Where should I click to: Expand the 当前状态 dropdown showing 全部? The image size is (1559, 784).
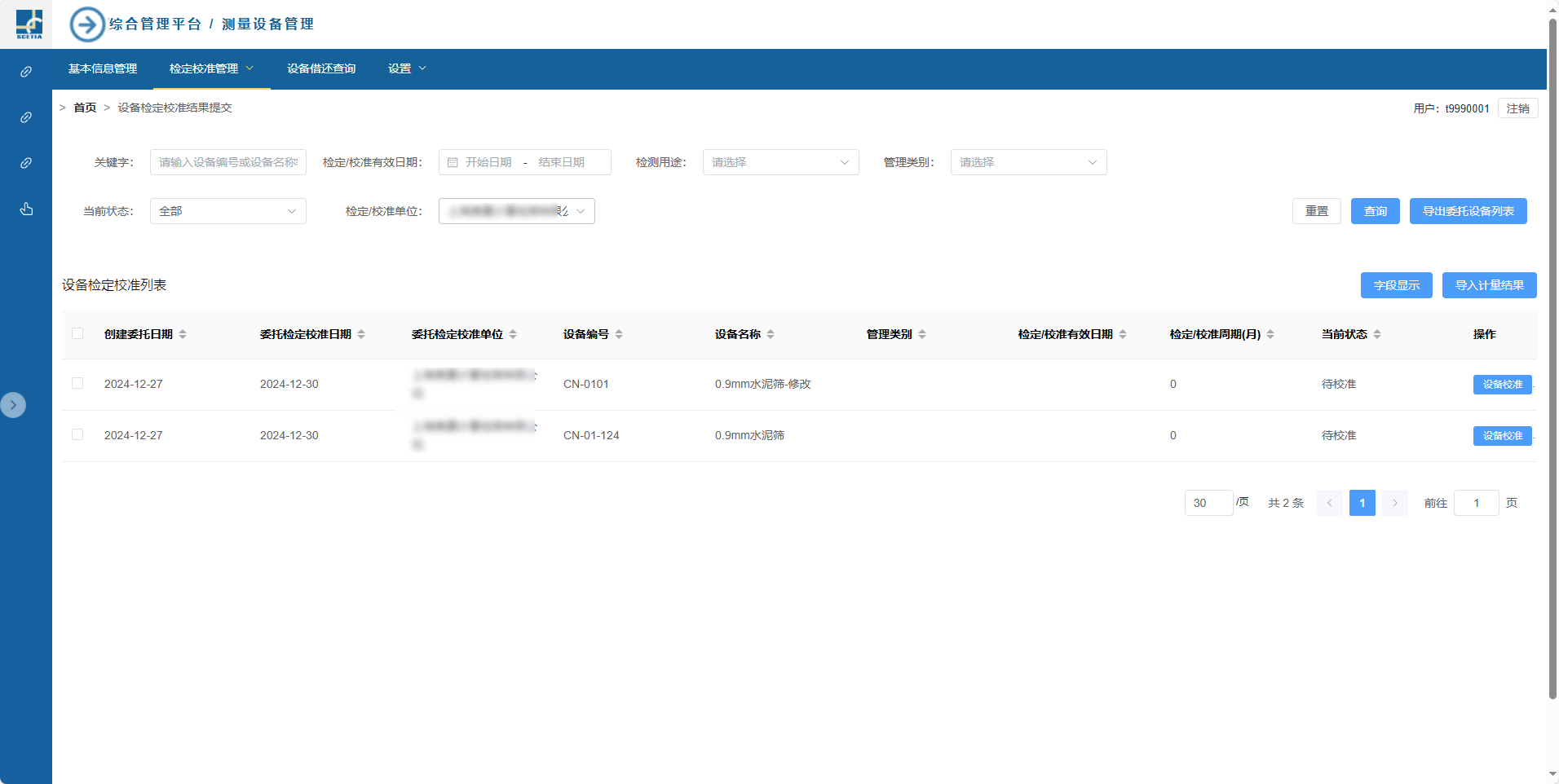(x=227, y=211)
